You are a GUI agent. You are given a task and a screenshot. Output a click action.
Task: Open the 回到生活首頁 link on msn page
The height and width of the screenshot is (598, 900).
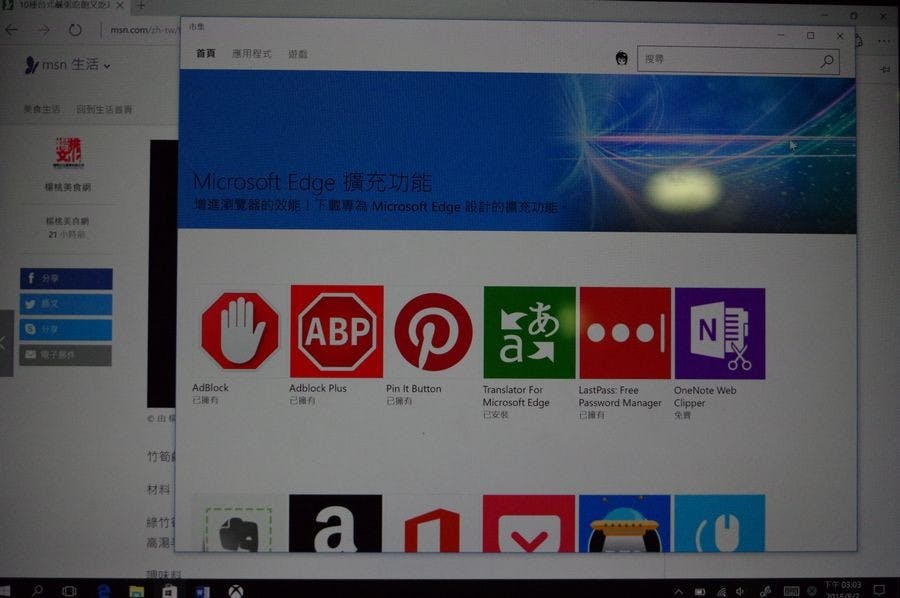(104, 109)
